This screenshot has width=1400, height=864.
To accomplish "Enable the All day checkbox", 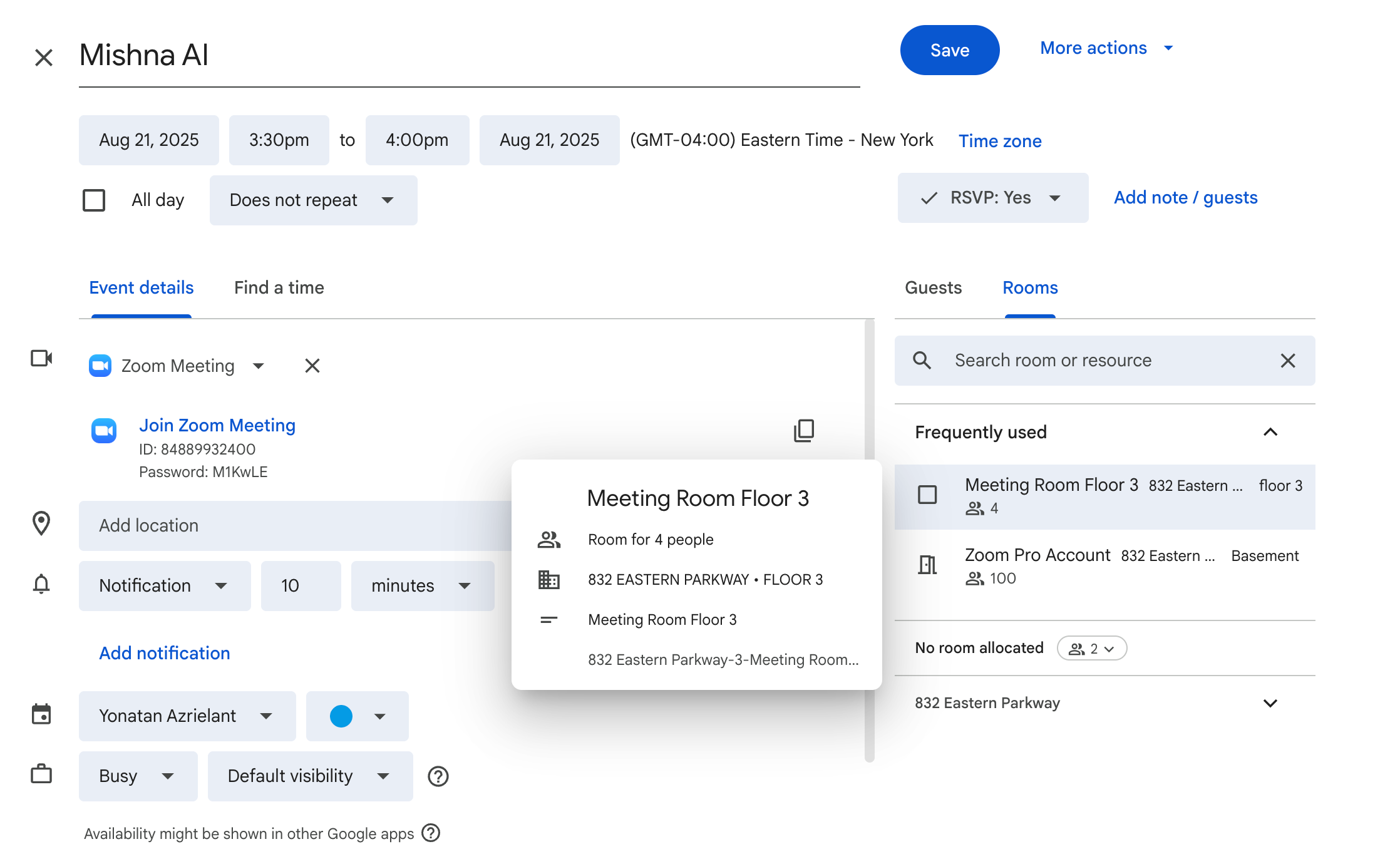I will pyautogui.click(x=94, y=200).
